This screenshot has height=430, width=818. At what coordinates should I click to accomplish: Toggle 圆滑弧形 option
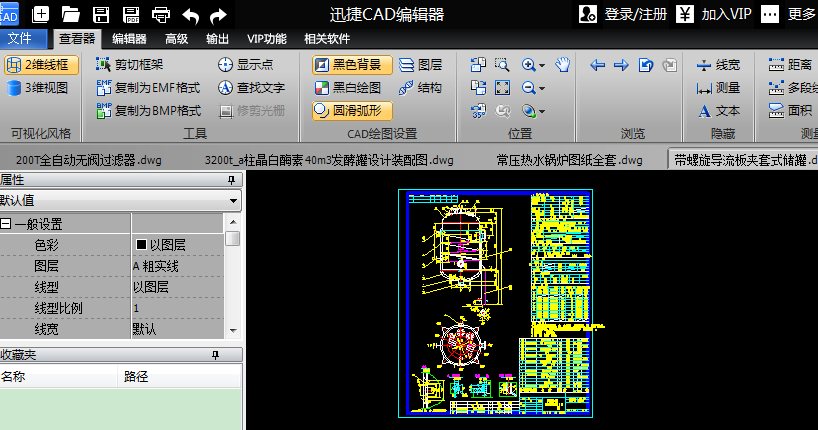(352, 111)
